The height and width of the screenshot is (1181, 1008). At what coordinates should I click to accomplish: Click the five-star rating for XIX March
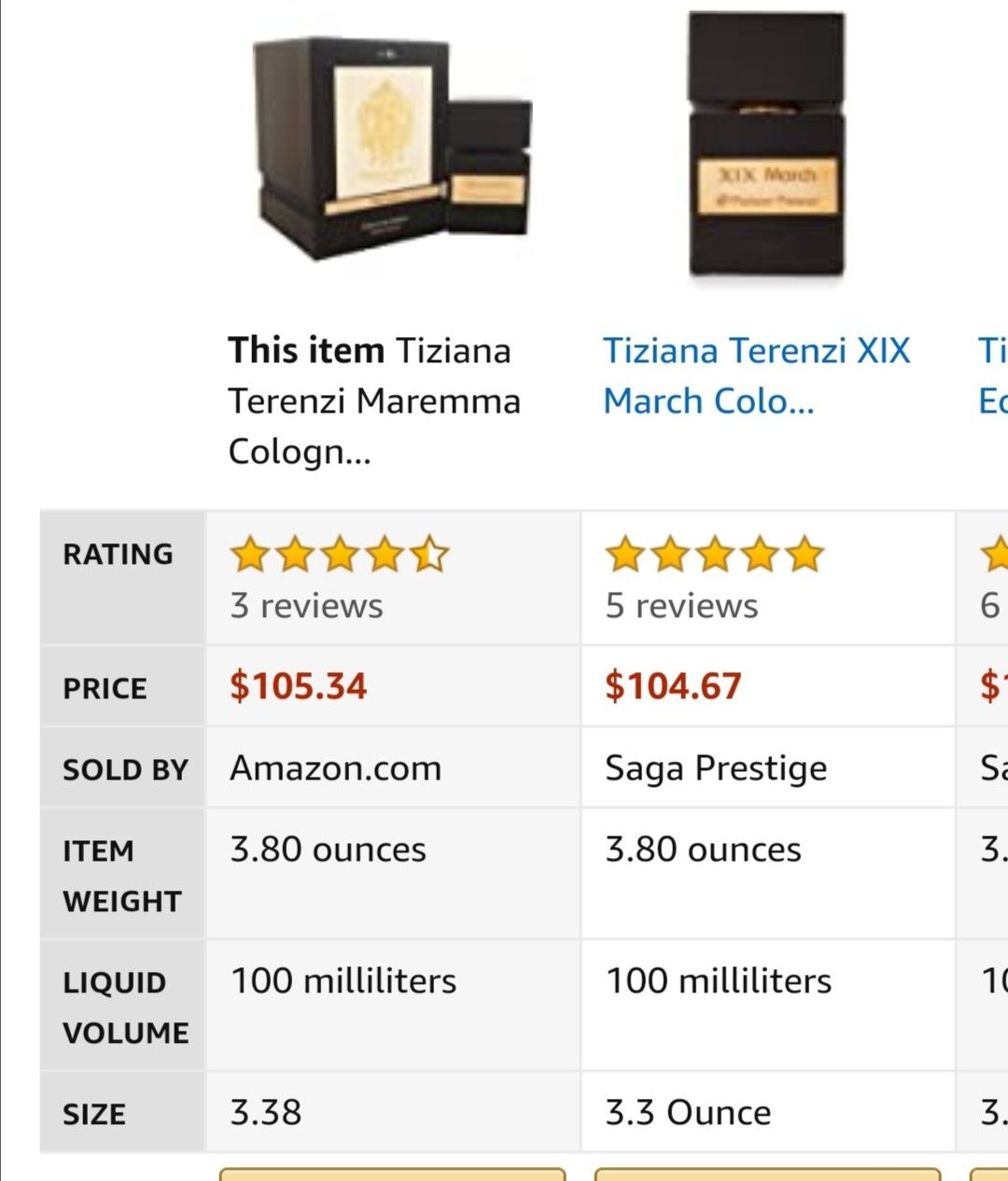click(715, 555)
